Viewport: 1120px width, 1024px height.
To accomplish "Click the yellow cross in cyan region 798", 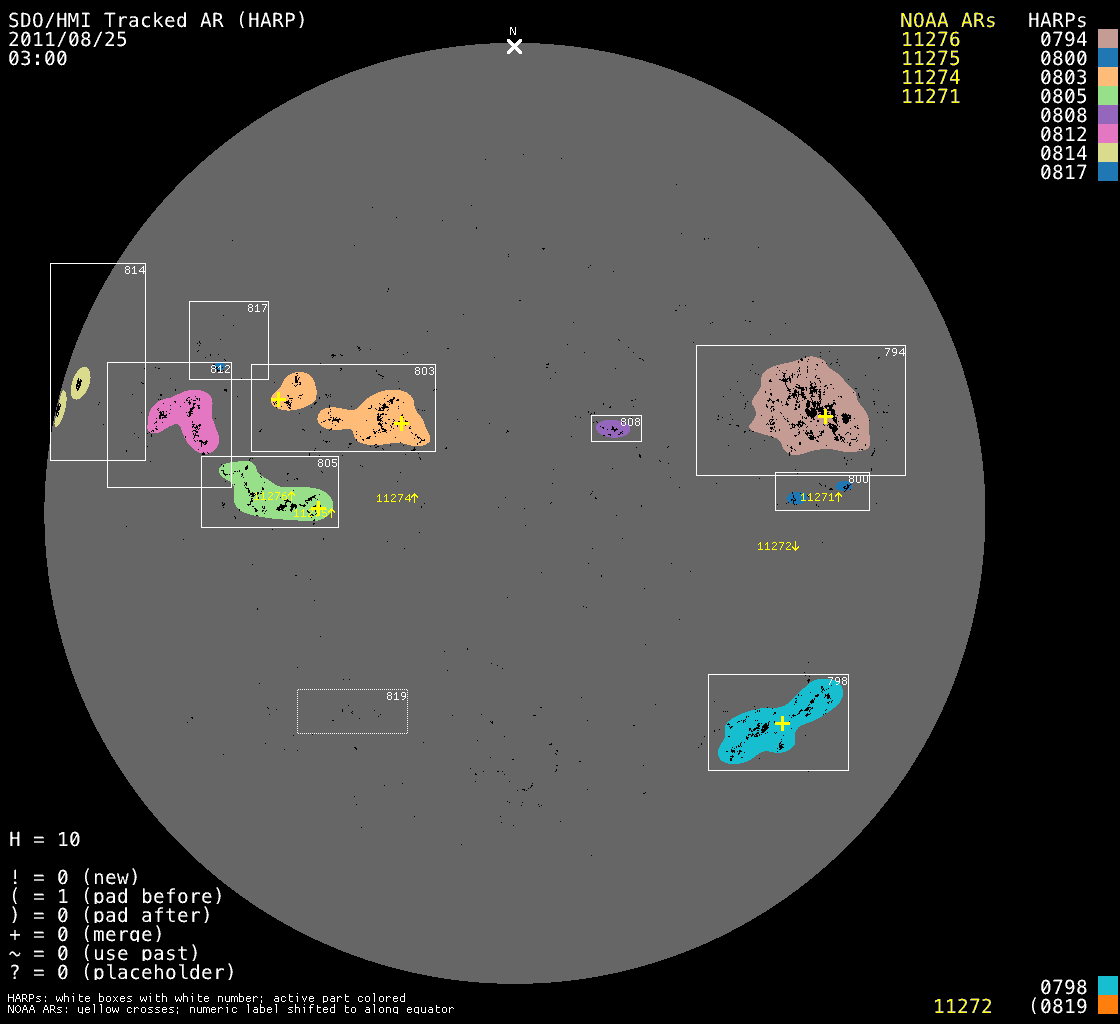I will pyautogui.click(x=782, y=723).
